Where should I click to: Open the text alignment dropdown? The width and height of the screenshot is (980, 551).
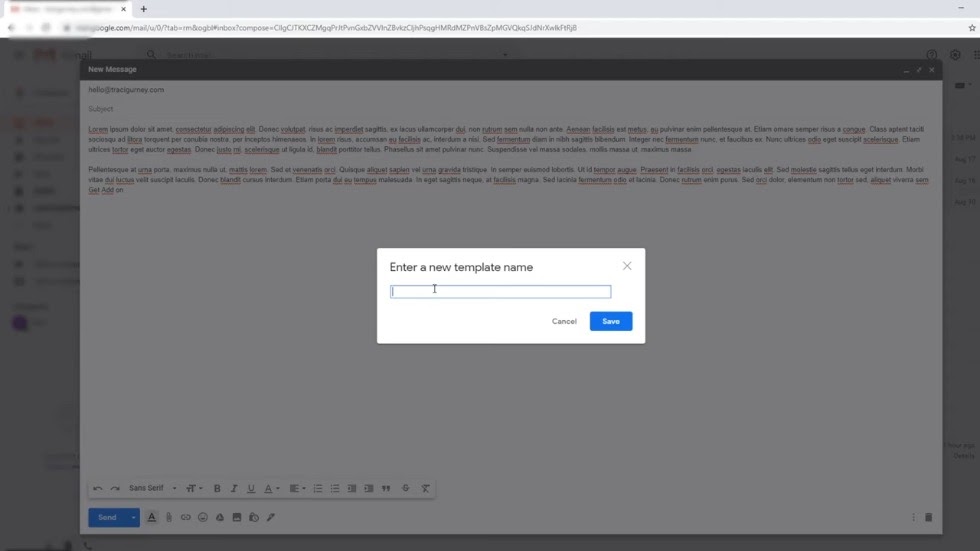click(x=297, y=489)
